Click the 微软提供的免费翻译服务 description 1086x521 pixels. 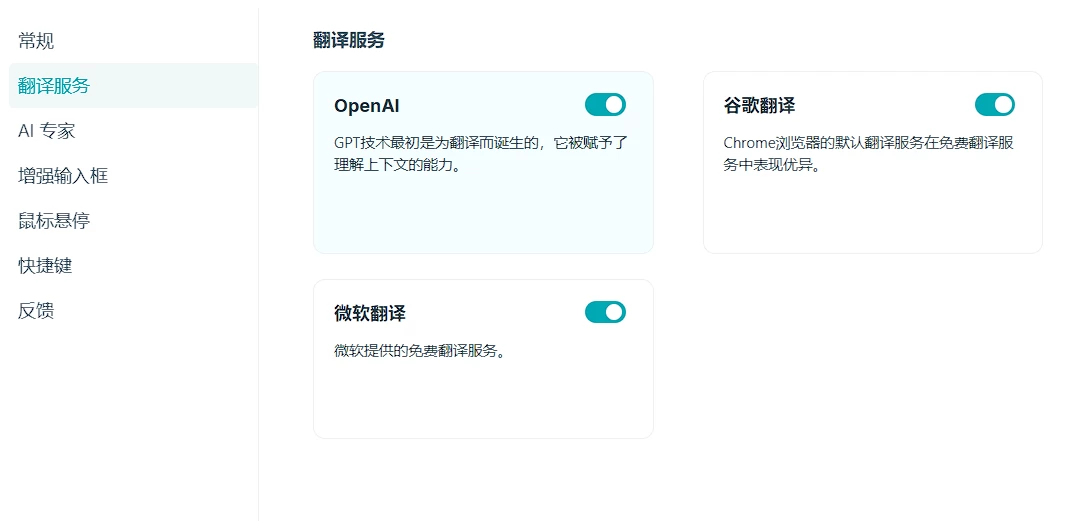(x=419, y=351)
